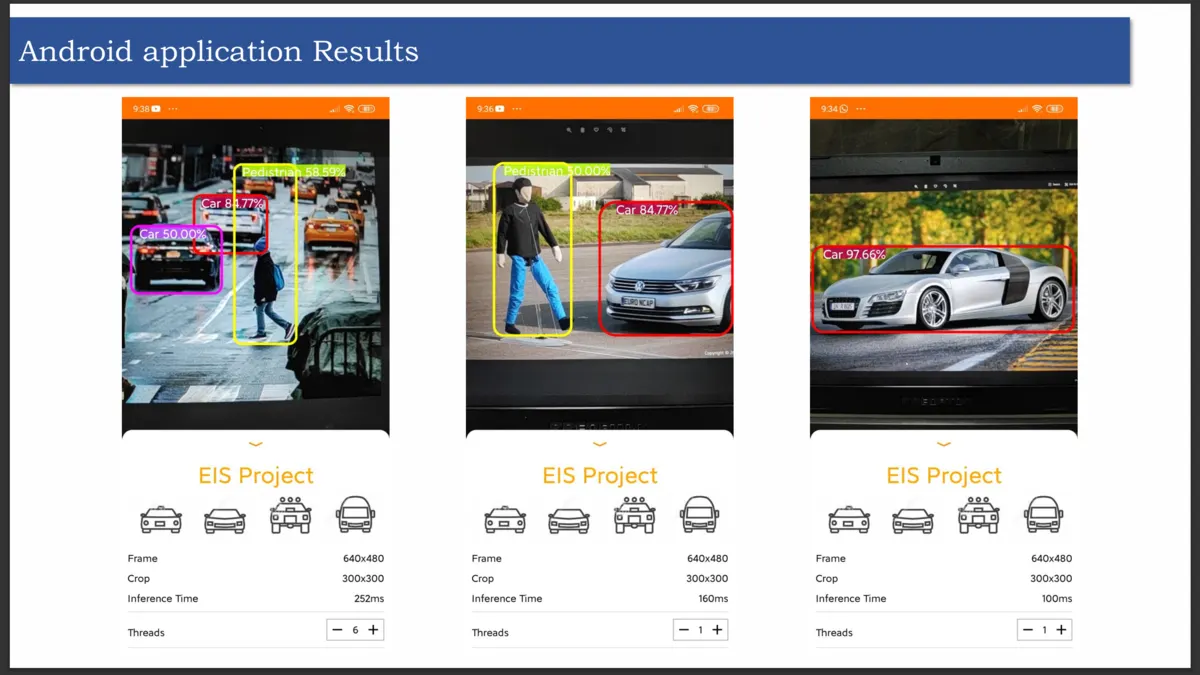Tap the YouTube notification icon beside 9:36
The height and width of the screenshot is (675, 1200).
click(x=500, y=108)
